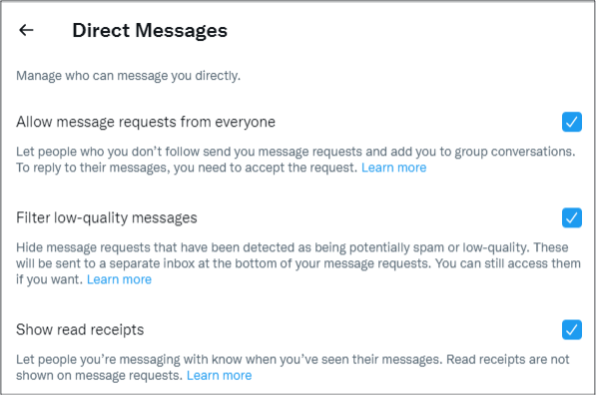Click the 'Filter low-quality messages' label
The image size is (596, 396).
(107, 218)
